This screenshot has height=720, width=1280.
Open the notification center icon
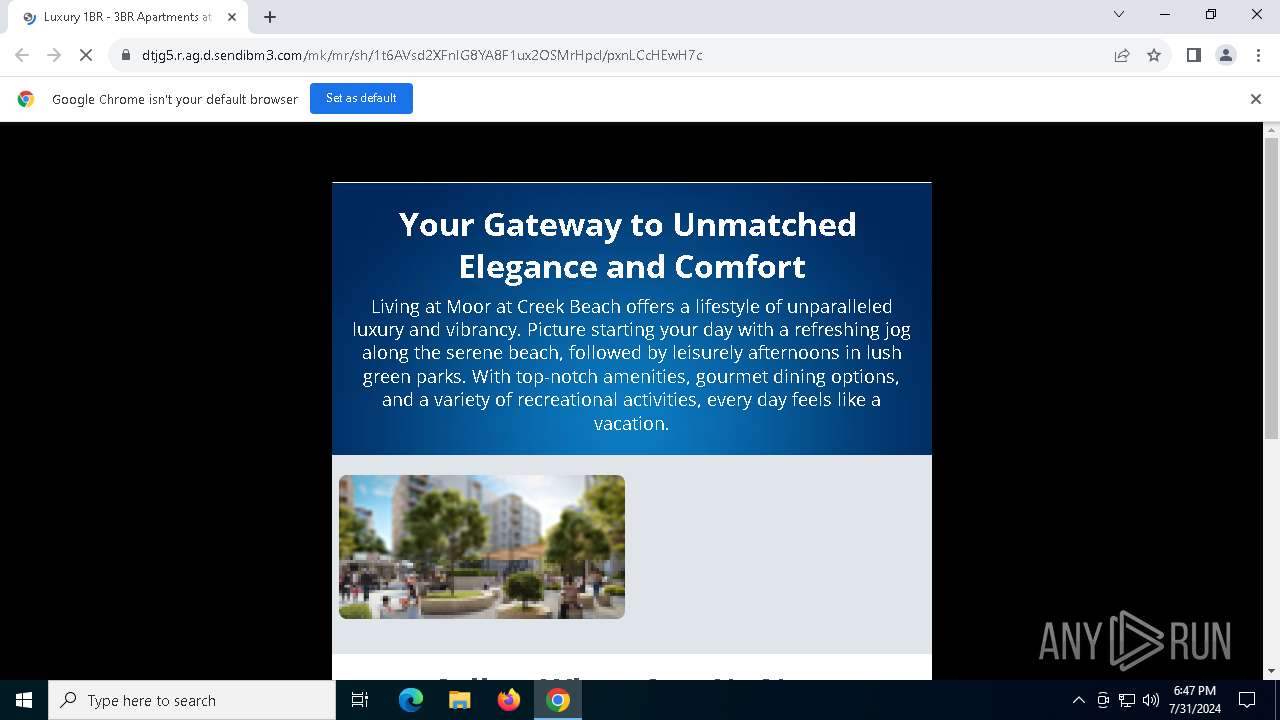pos(1247,700)
